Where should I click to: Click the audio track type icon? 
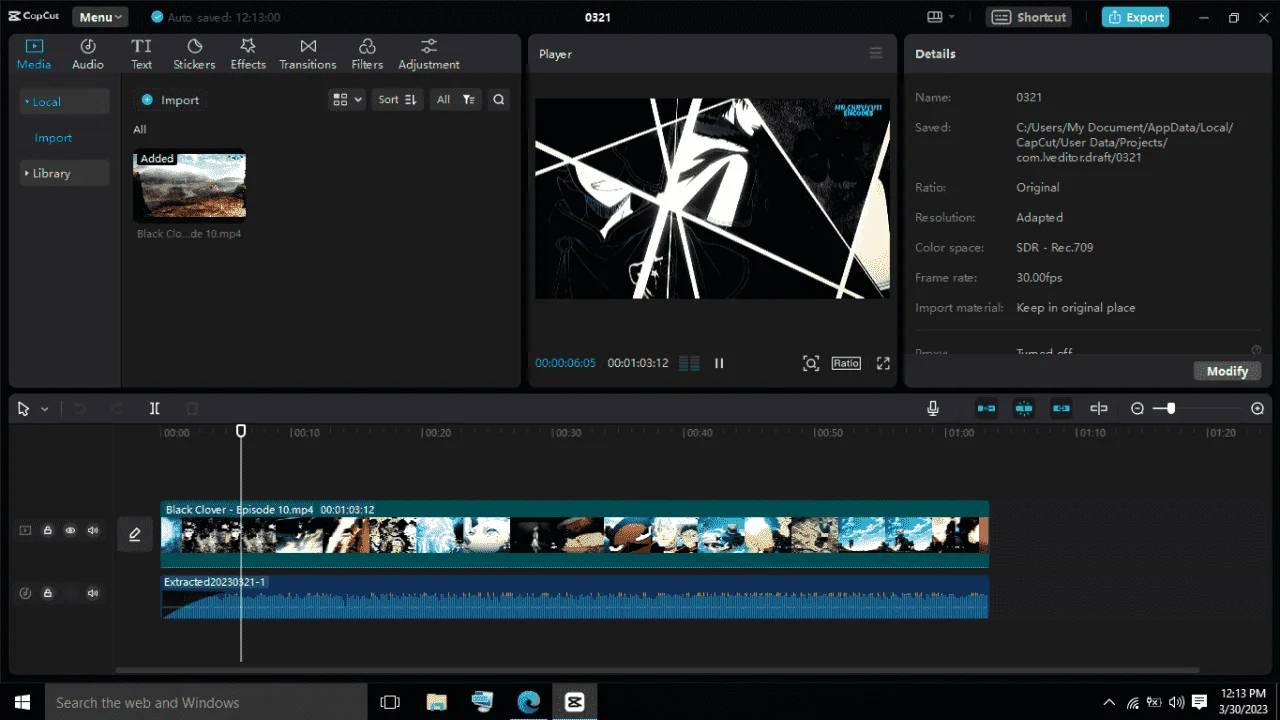point(25,593)
